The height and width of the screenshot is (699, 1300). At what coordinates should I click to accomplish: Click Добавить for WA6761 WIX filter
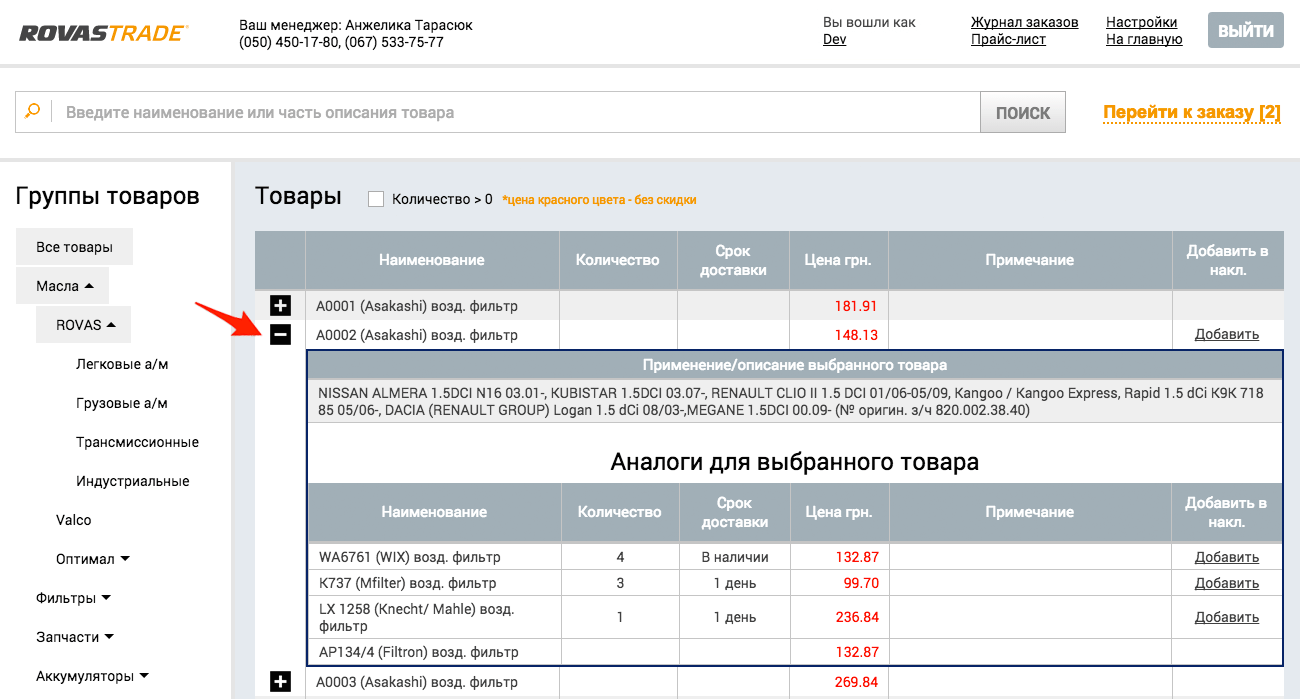pos(1227,557)
